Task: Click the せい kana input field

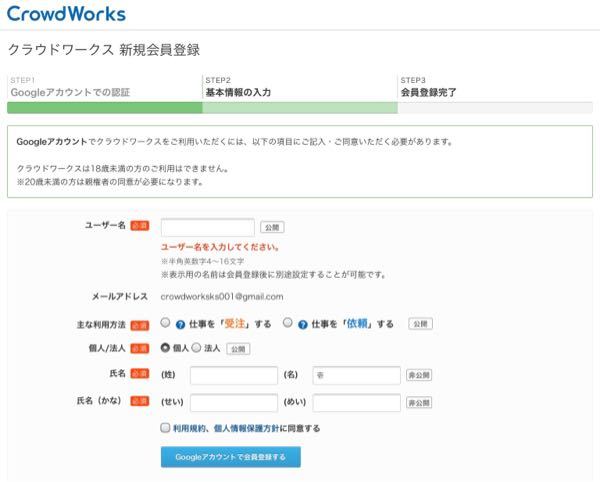Action: point(234,403)
